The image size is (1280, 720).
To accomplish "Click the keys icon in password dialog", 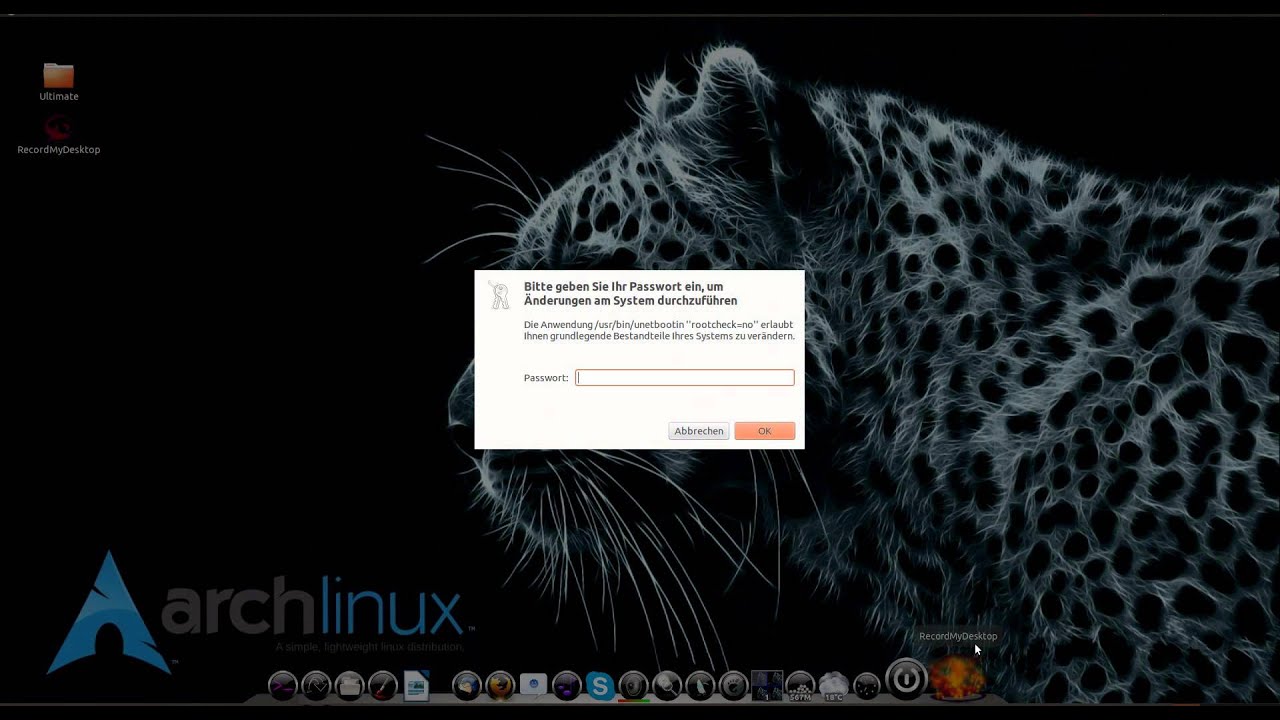I will pyautogui.click(x=499, y=295).
